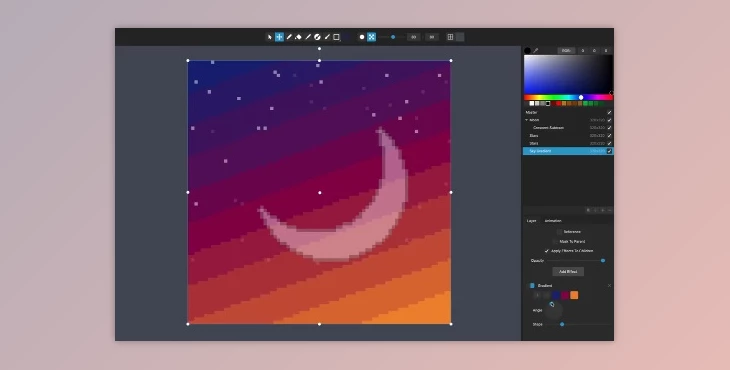730x370 pixels.
Task: Select the brush tool in toolbar
Action: (x=327, y=37)
